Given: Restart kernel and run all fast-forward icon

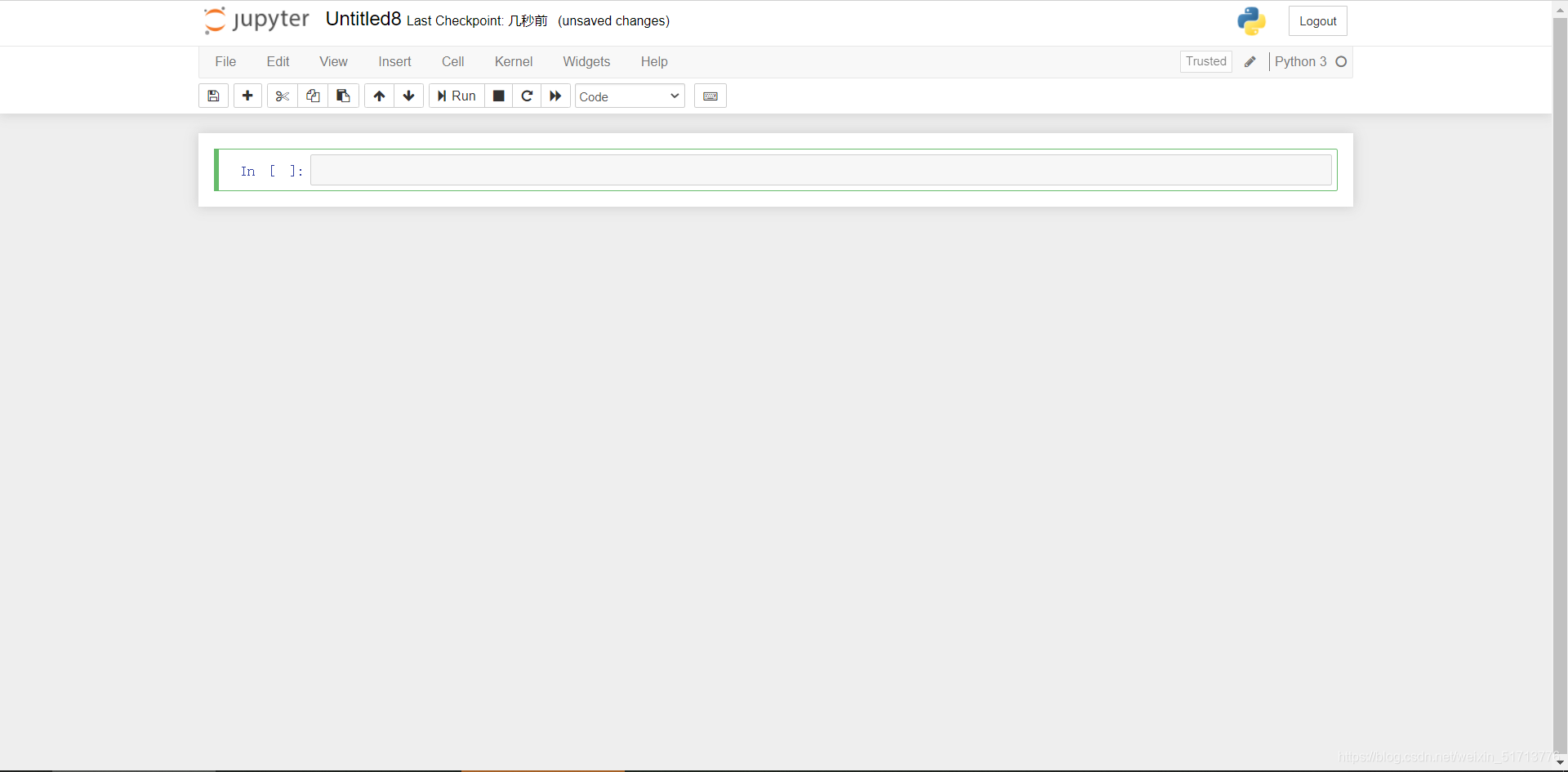Looking at the screenshot, I should [555, 96].
